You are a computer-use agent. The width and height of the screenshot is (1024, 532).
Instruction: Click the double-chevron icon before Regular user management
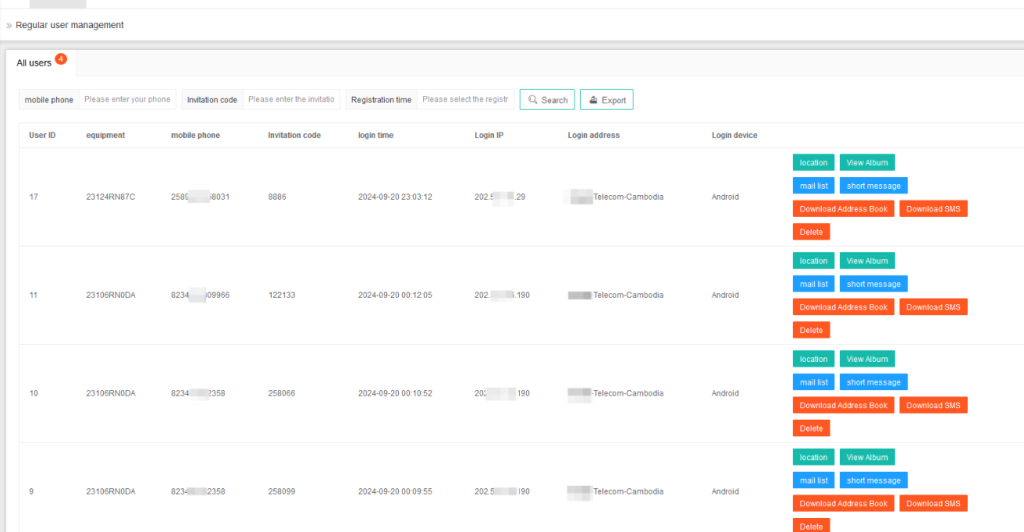(x=9, y=25)
